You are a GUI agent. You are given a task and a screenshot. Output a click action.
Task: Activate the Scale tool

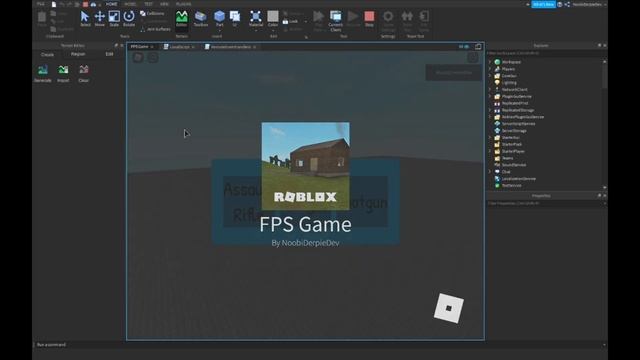114,19
